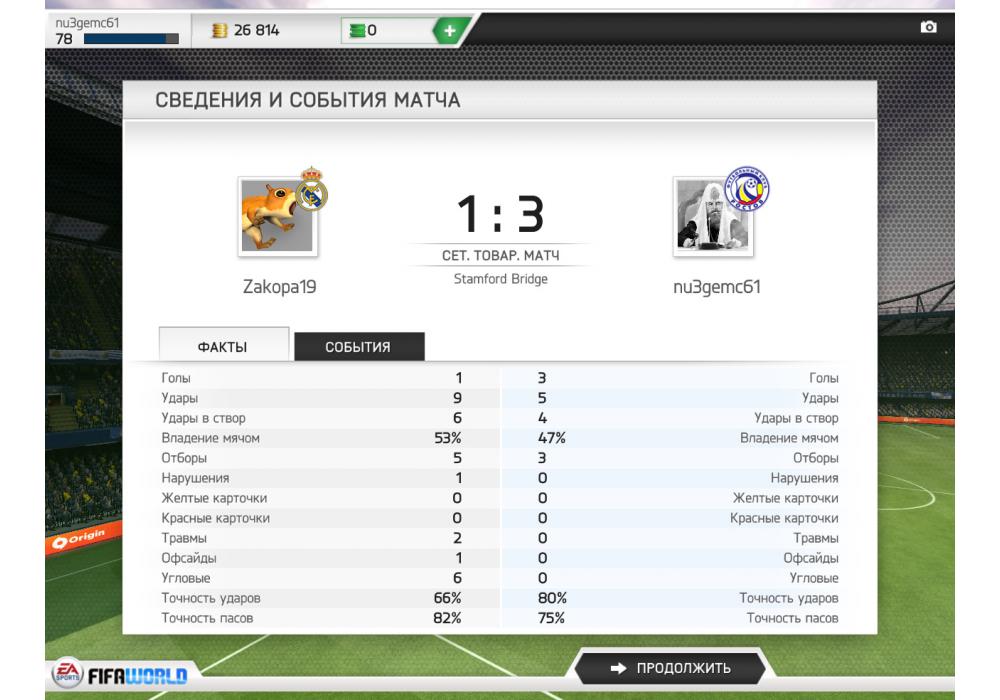Open the EA Sports FIFA World logo
This screenshot has width=1000, height=700.
coord(120,673)
